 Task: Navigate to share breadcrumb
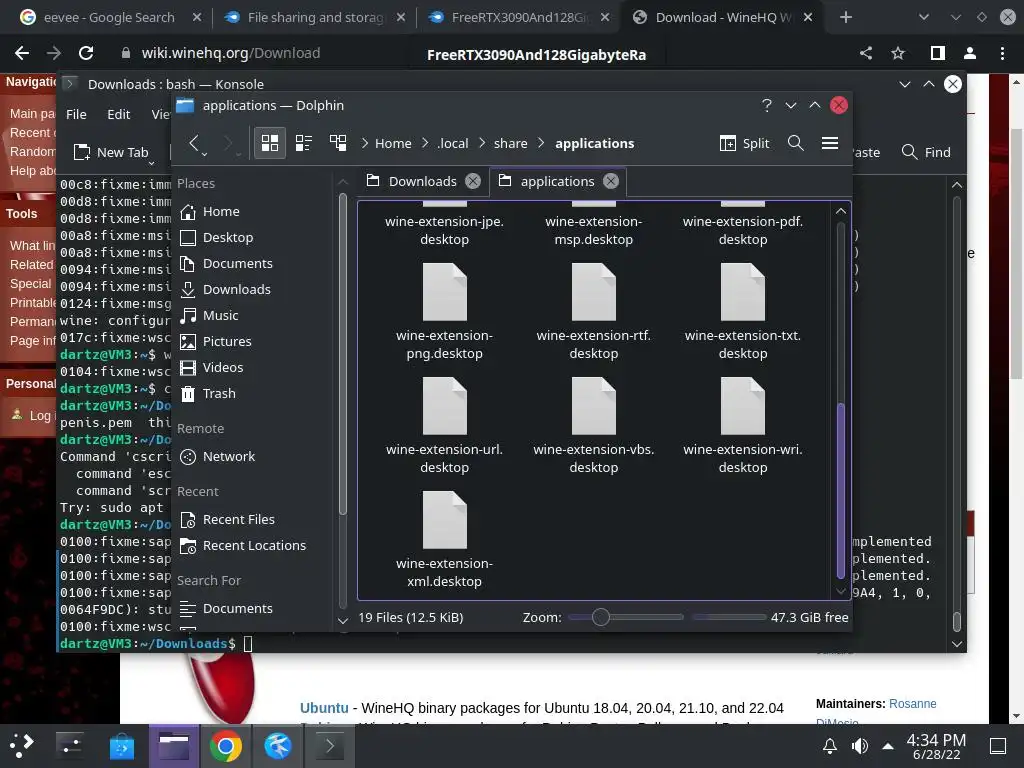coord(511,144)
